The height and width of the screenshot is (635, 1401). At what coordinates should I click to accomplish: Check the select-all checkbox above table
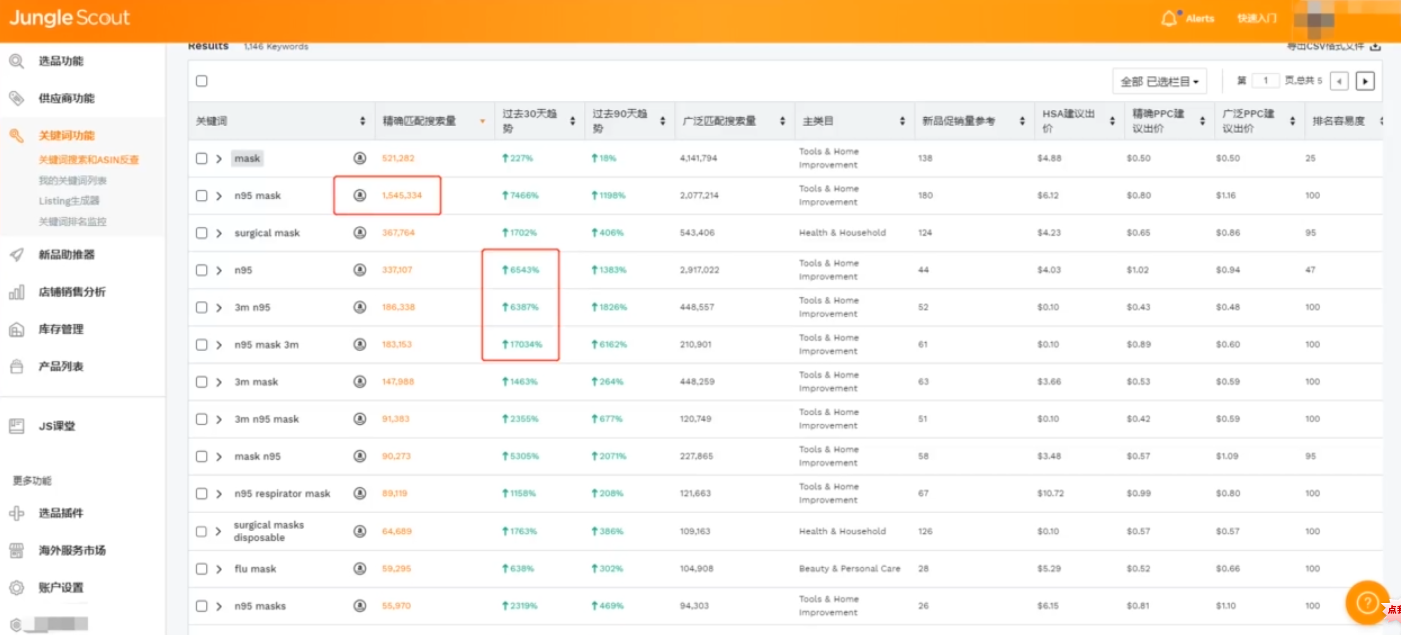202,81
